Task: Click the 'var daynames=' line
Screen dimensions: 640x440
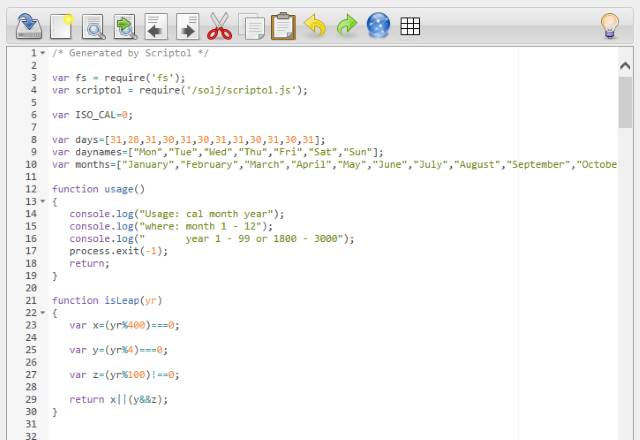Action: pos(218,152)
